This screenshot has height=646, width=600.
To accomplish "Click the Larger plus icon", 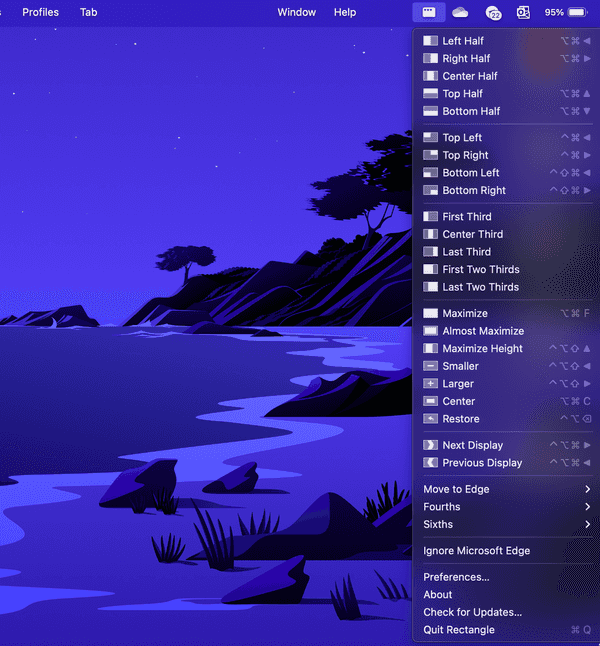I will click(431, 384).
